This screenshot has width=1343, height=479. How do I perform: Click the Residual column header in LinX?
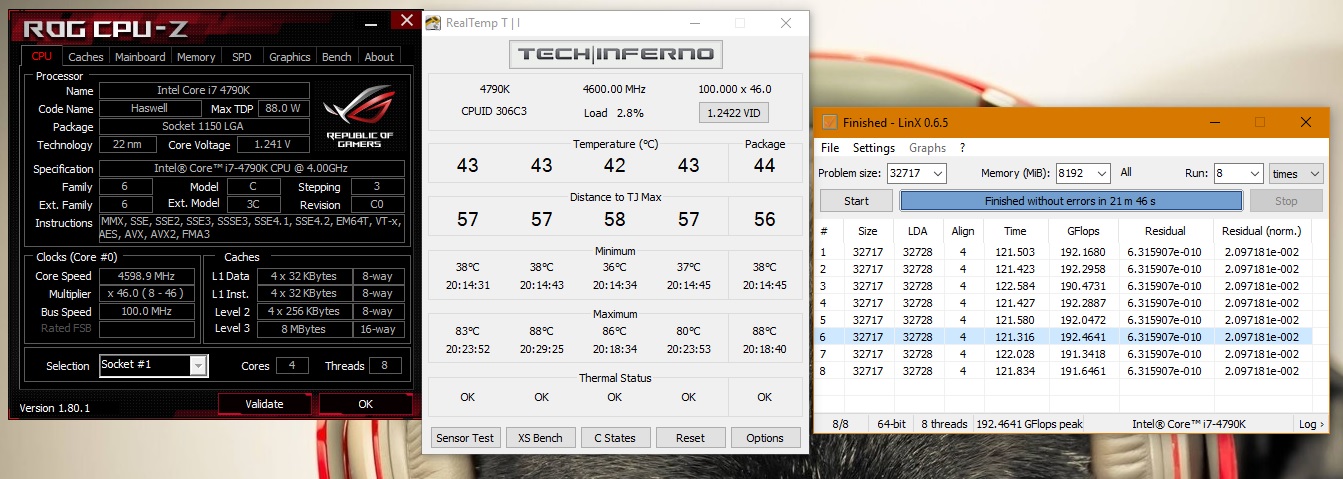(x=1165, y=231)
